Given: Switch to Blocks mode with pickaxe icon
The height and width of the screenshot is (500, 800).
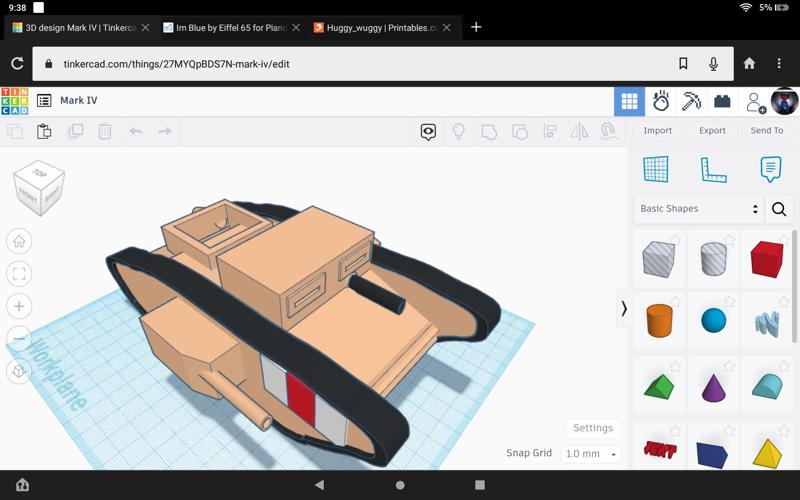Looking at the screenshot, I should pyautogui.click(x=691, y=101).
